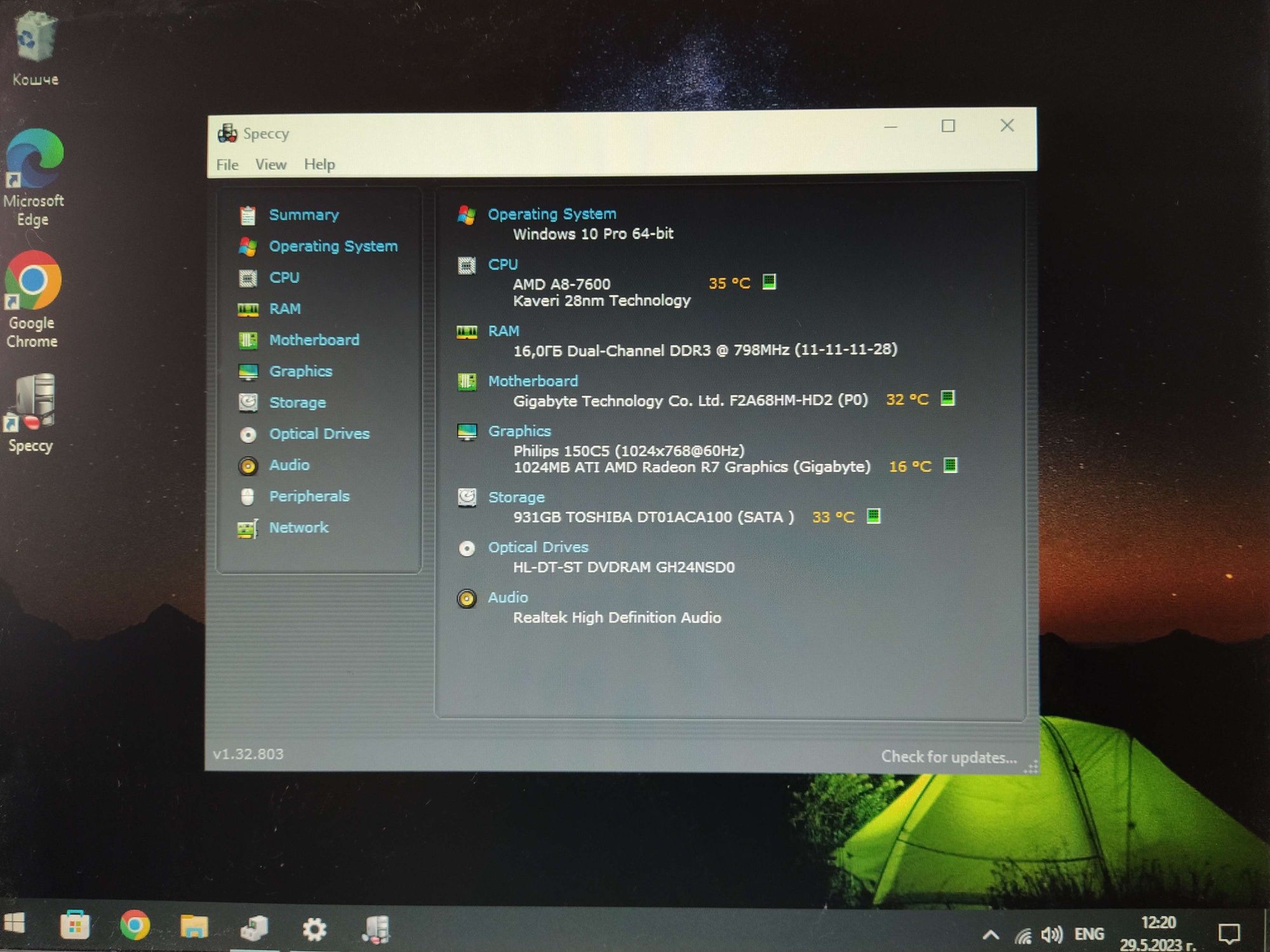The width and height of the screenshot is (1270, 952).
Task: Click the CPU heading link in summary
Action: [503, 265]
